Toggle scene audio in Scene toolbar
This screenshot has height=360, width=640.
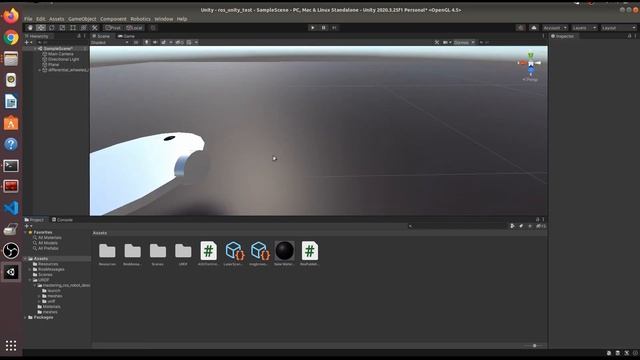[155, 42]
